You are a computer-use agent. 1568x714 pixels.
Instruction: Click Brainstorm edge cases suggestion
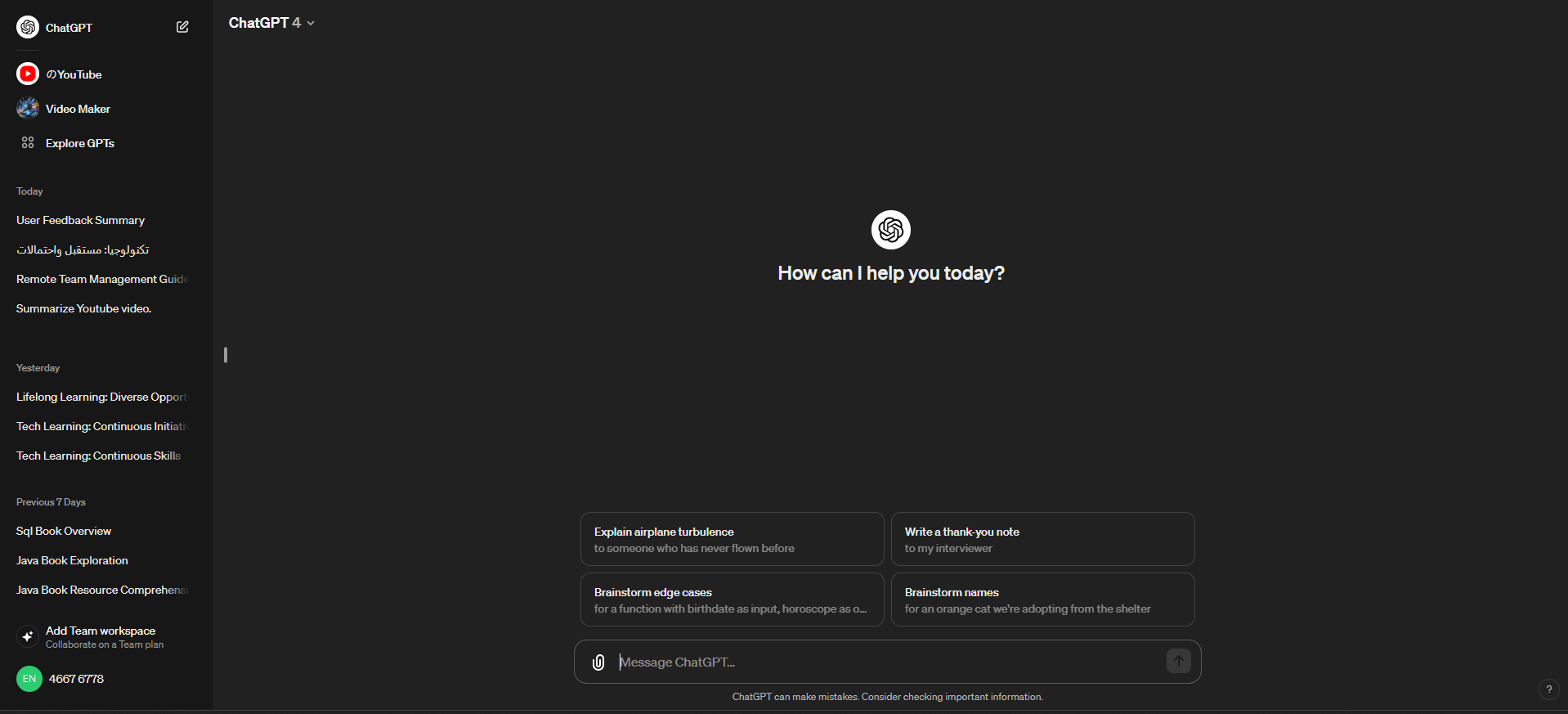(732, 599)
